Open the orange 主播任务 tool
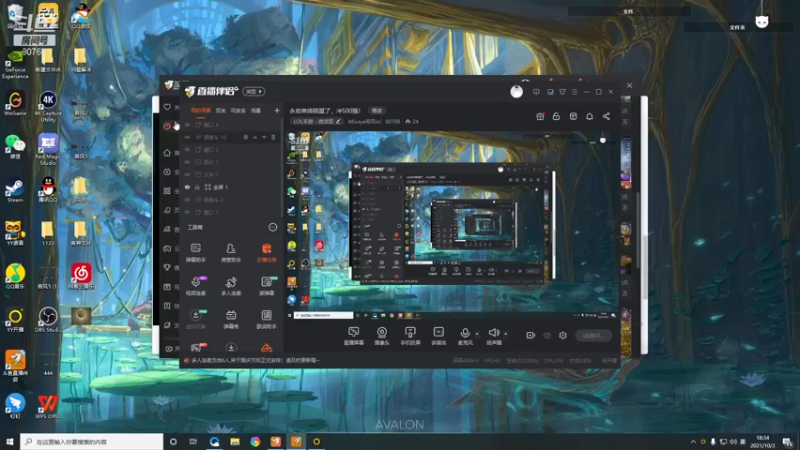Image resolution: width=800 pixels, height=450 pixels. click(266, 252)
